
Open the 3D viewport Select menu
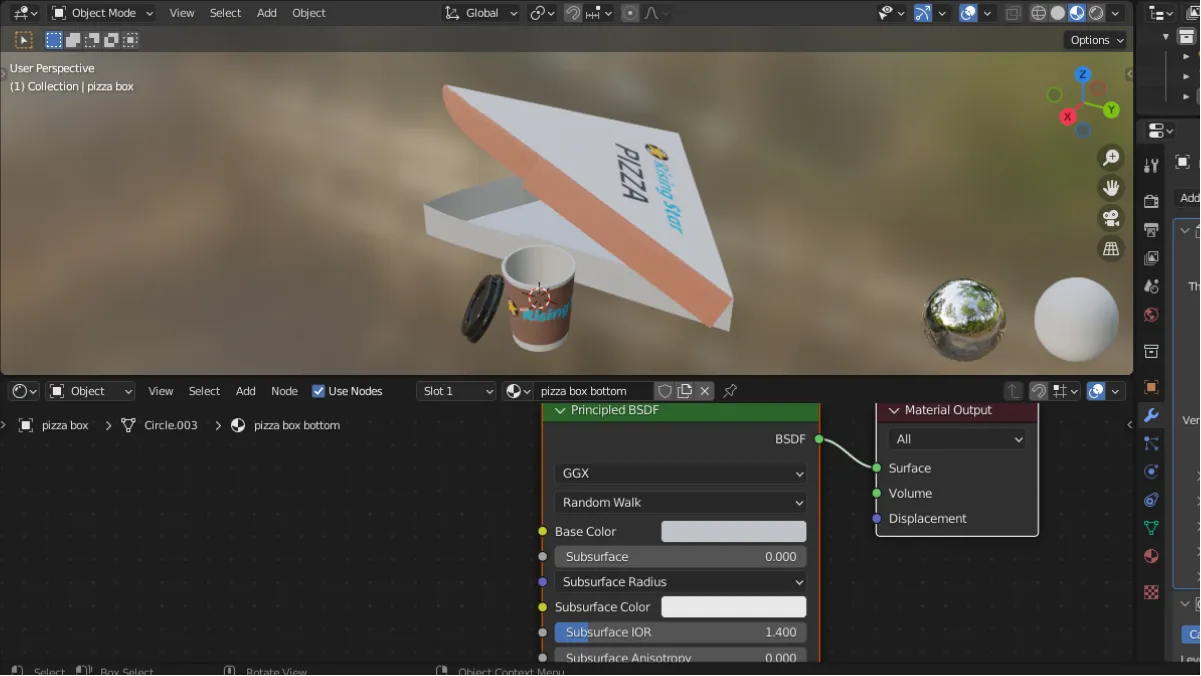coord(225,13)
